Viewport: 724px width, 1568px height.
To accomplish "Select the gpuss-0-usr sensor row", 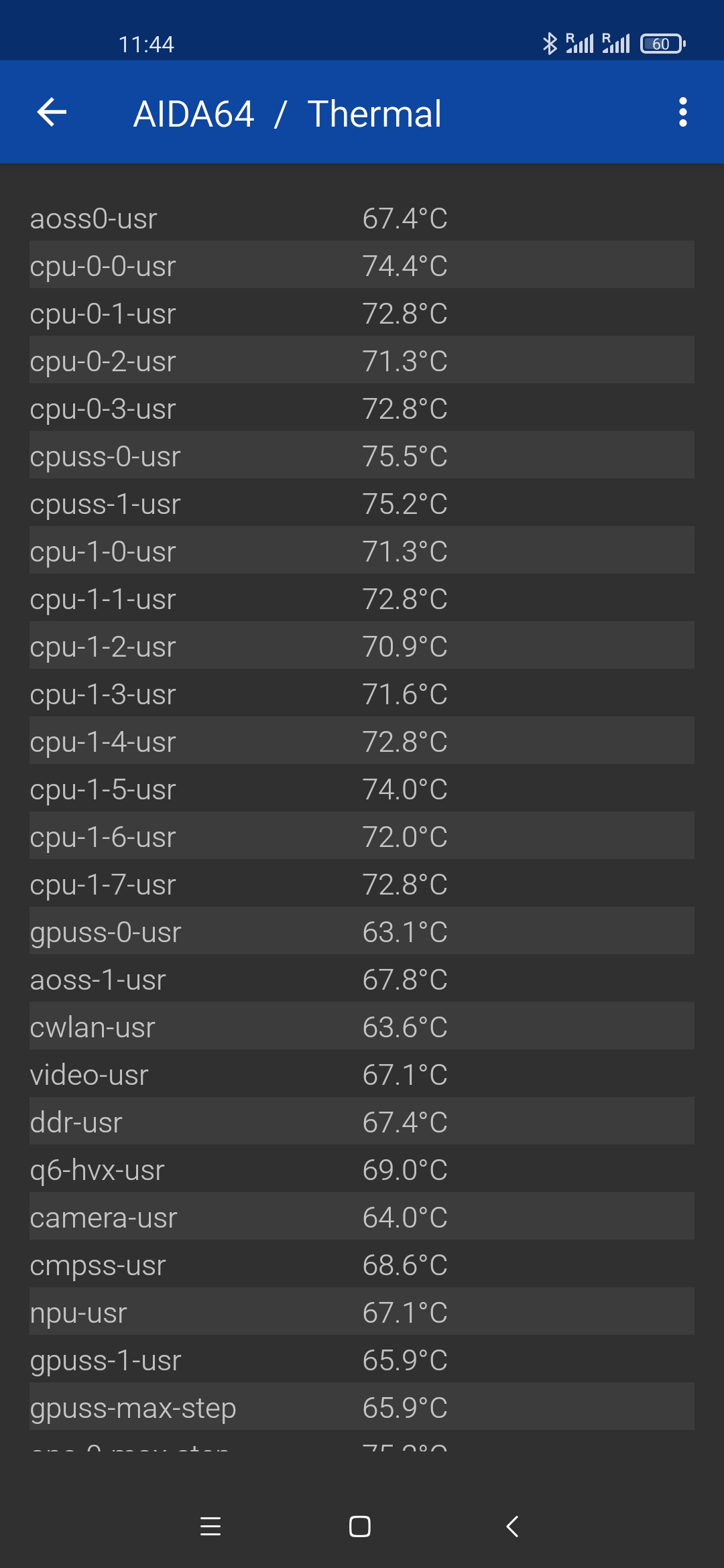I will (x=362, y=931).
